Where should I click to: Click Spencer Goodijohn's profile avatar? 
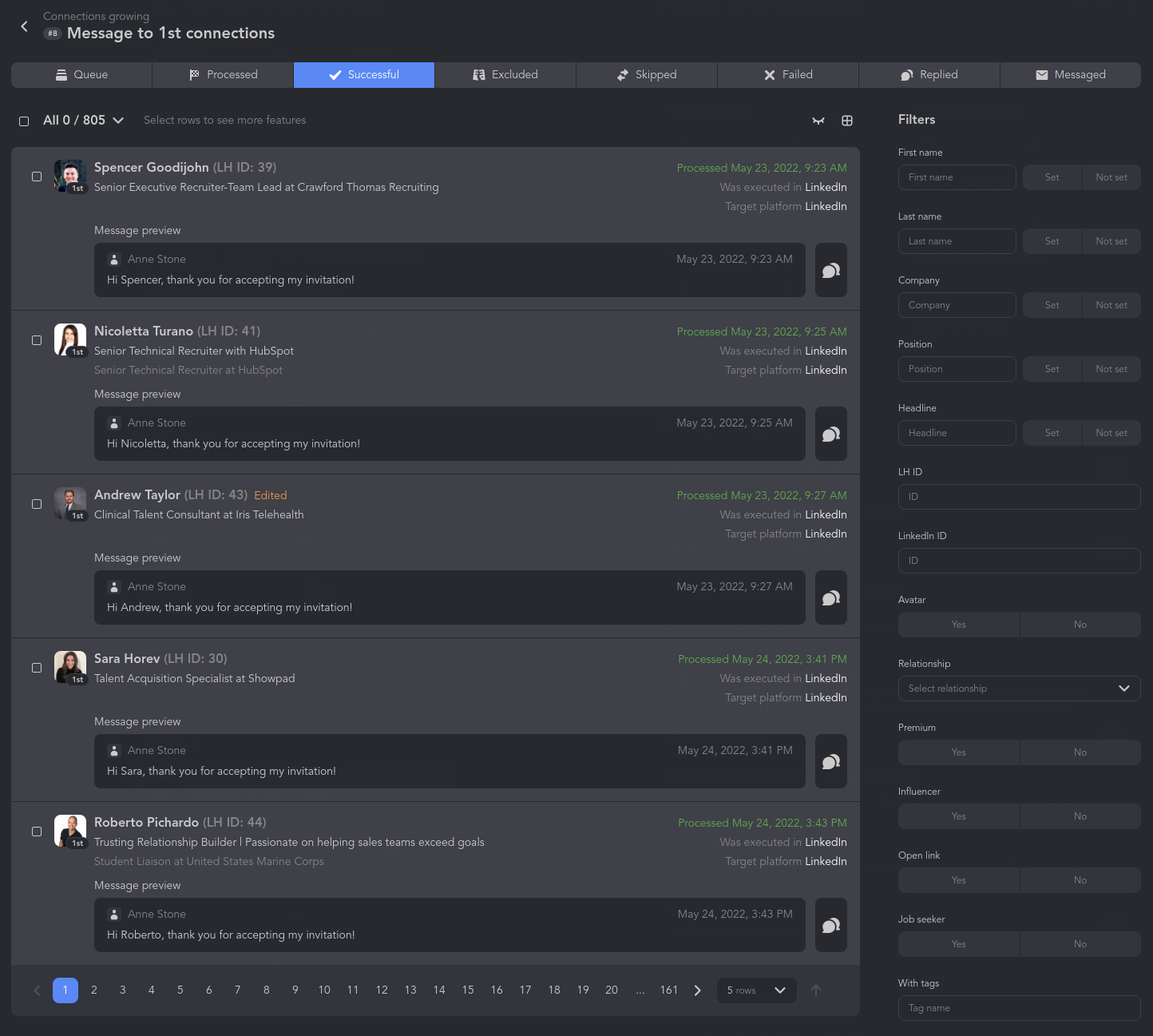tap(70, 176)
